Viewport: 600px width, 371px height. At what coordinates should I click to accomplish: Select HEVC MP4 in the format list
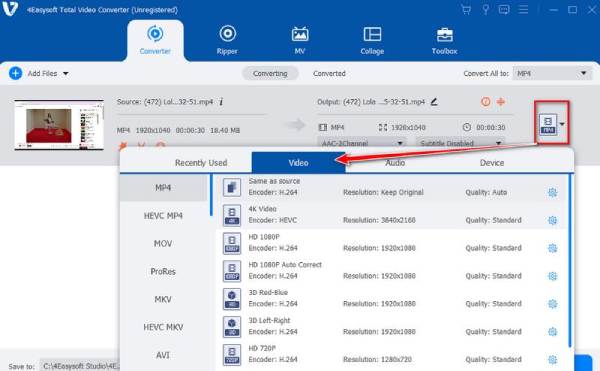163,216
